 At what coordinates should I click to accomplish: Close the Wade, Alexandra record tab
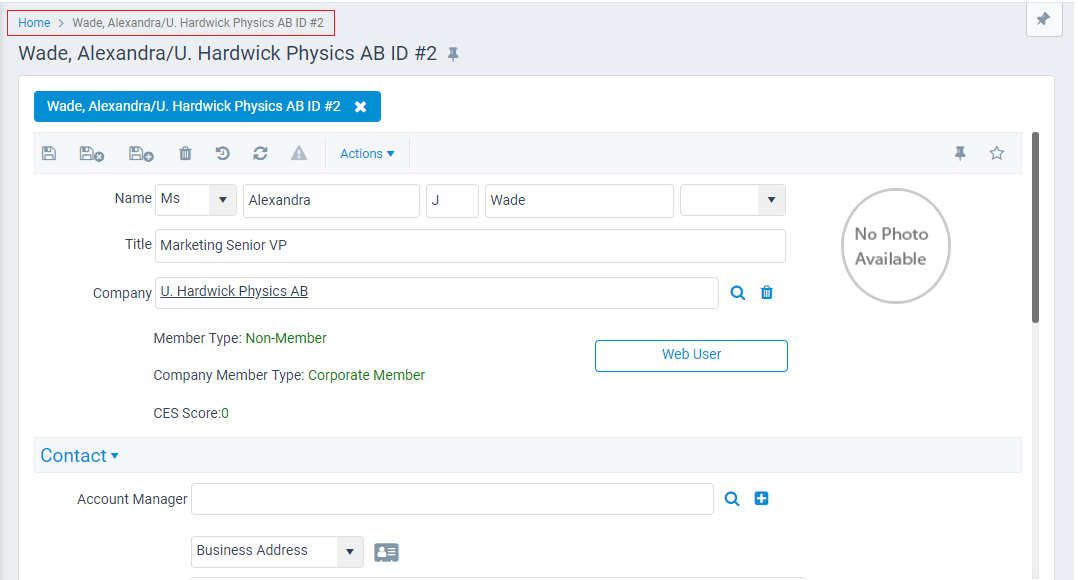click(361, 106)
